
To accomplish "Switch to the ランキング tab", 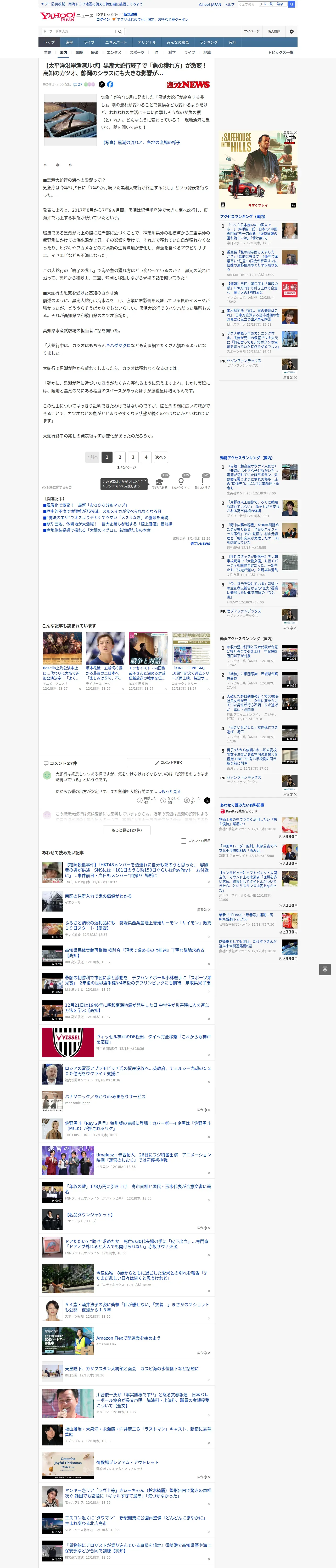I will [x=209, y=43].
